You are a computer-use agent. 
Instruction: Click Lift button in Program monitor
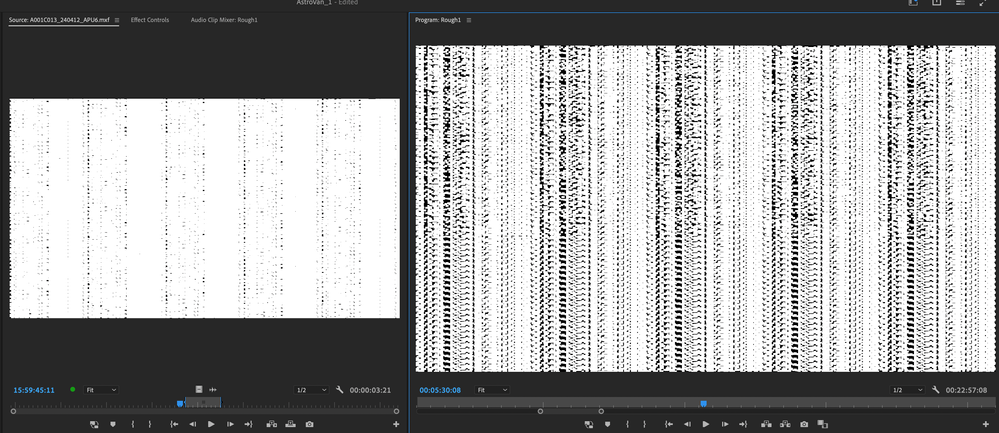point(766,424)
